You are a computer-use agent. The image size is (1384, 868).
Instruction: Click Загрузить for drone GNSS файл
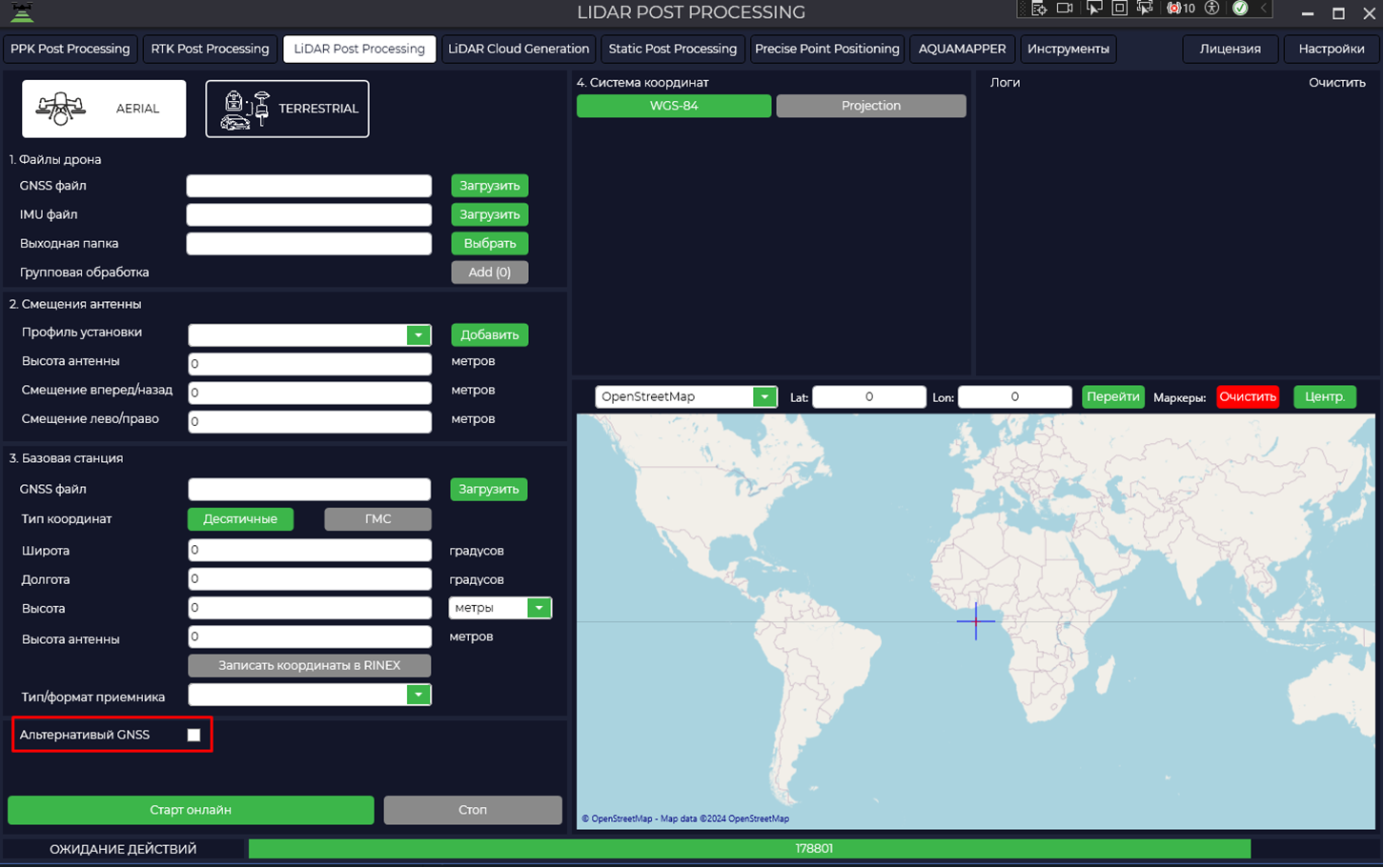[490, 186]
